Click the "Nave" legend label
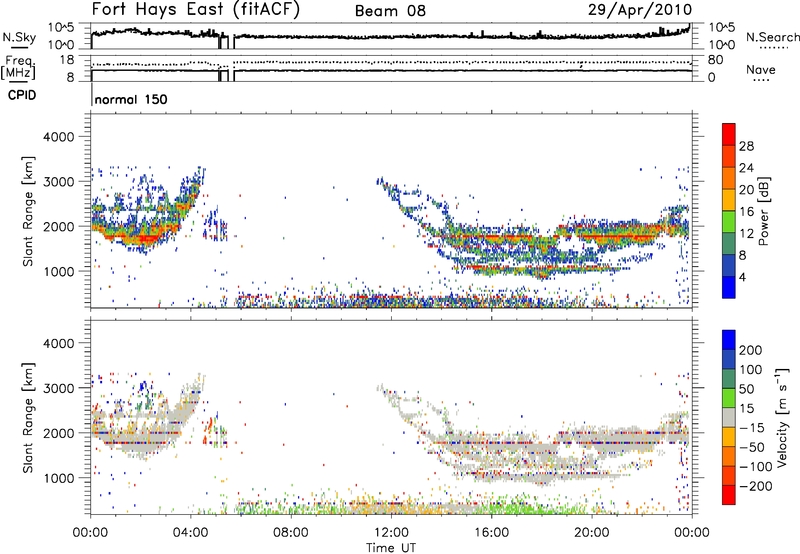This screenshot has width=800, height=554. point(761,69)
